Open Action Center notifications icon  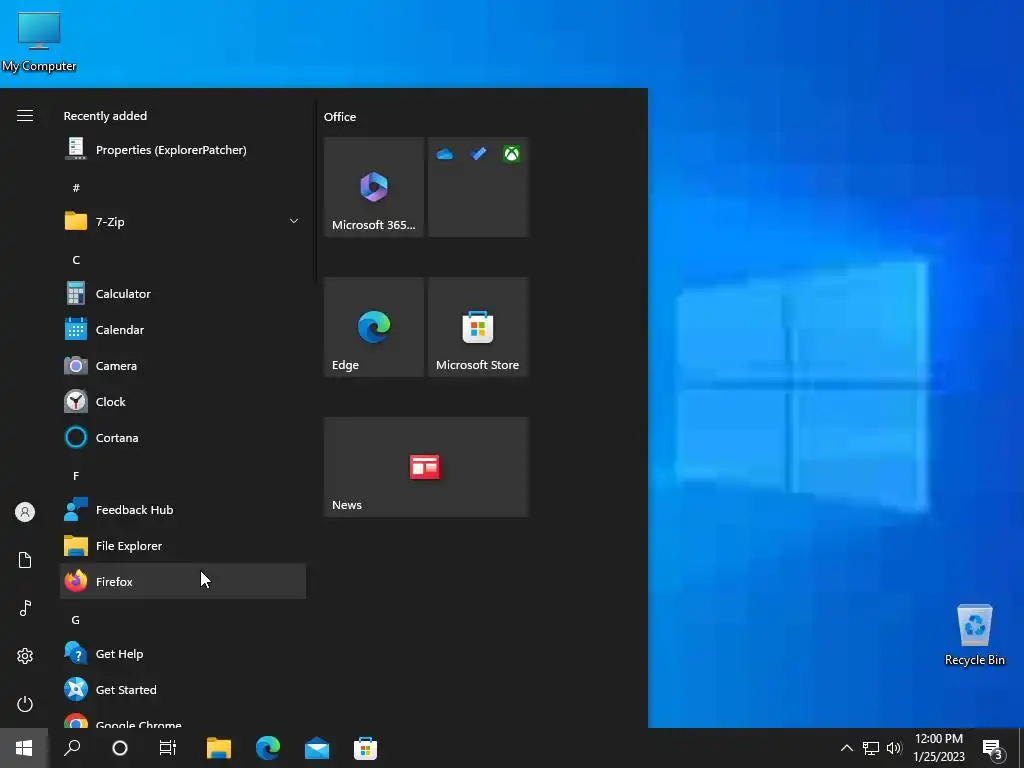click(993, 748)
